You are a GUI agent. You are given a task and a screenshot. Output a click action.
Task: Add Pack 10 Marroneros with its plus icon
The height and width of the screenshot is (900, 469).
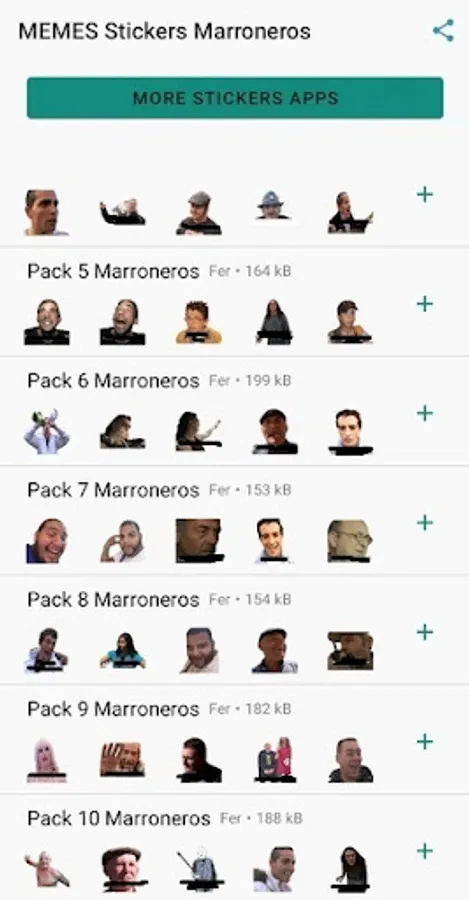tap(425, 851)
